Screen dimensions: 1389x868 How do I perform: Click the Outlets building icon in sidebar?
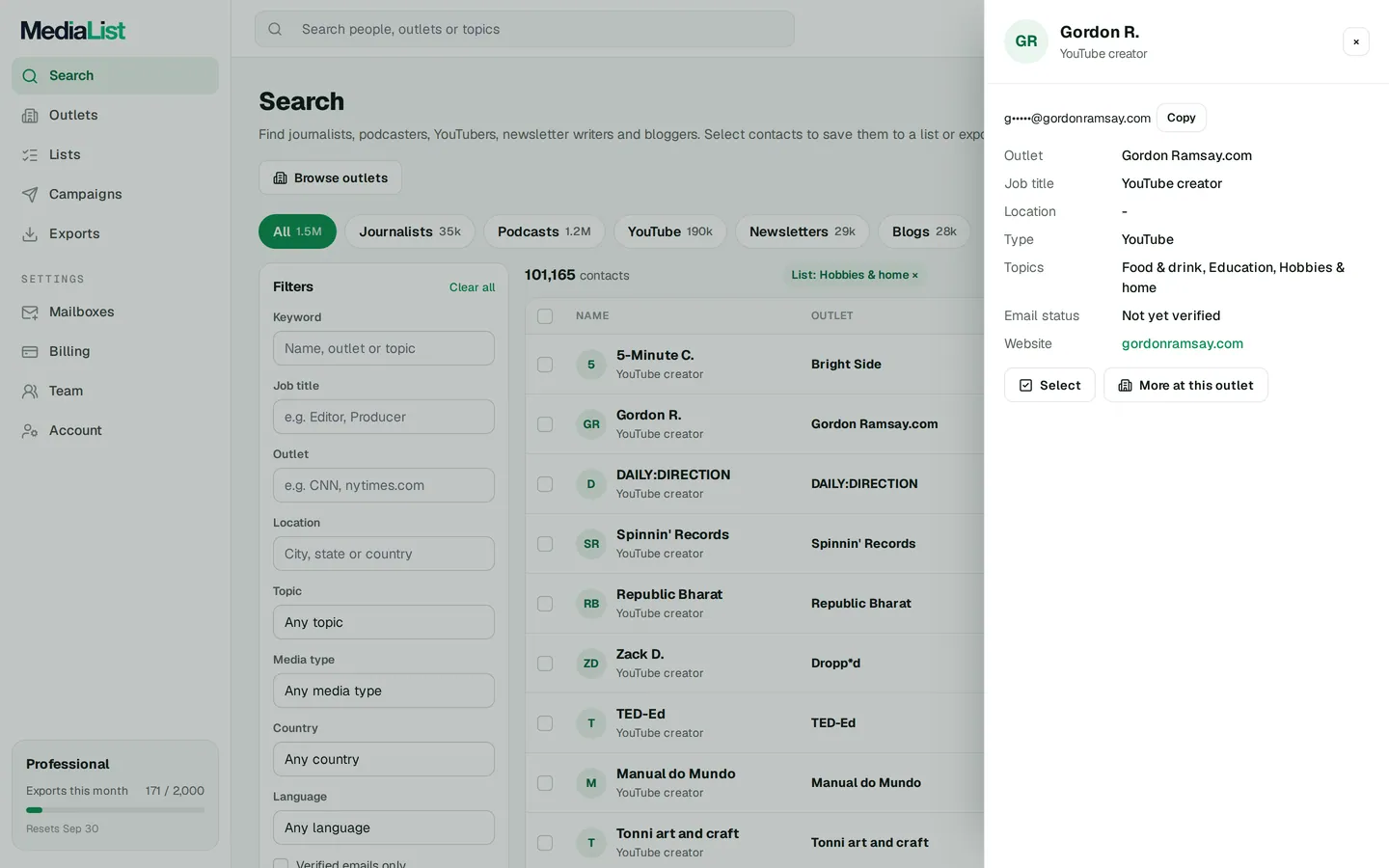tap(30, 116)
